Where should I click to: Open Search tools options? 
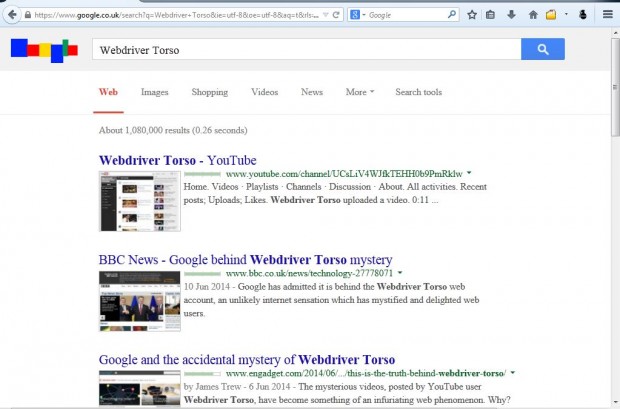point(418,92)
